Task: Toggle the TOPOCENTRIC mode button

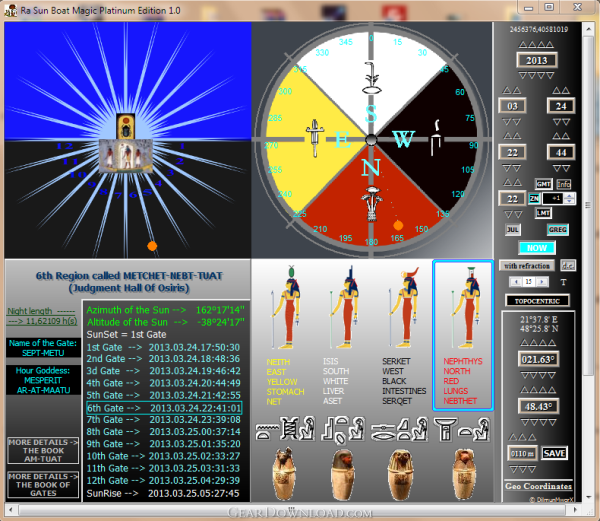Action: pos(537,301)
